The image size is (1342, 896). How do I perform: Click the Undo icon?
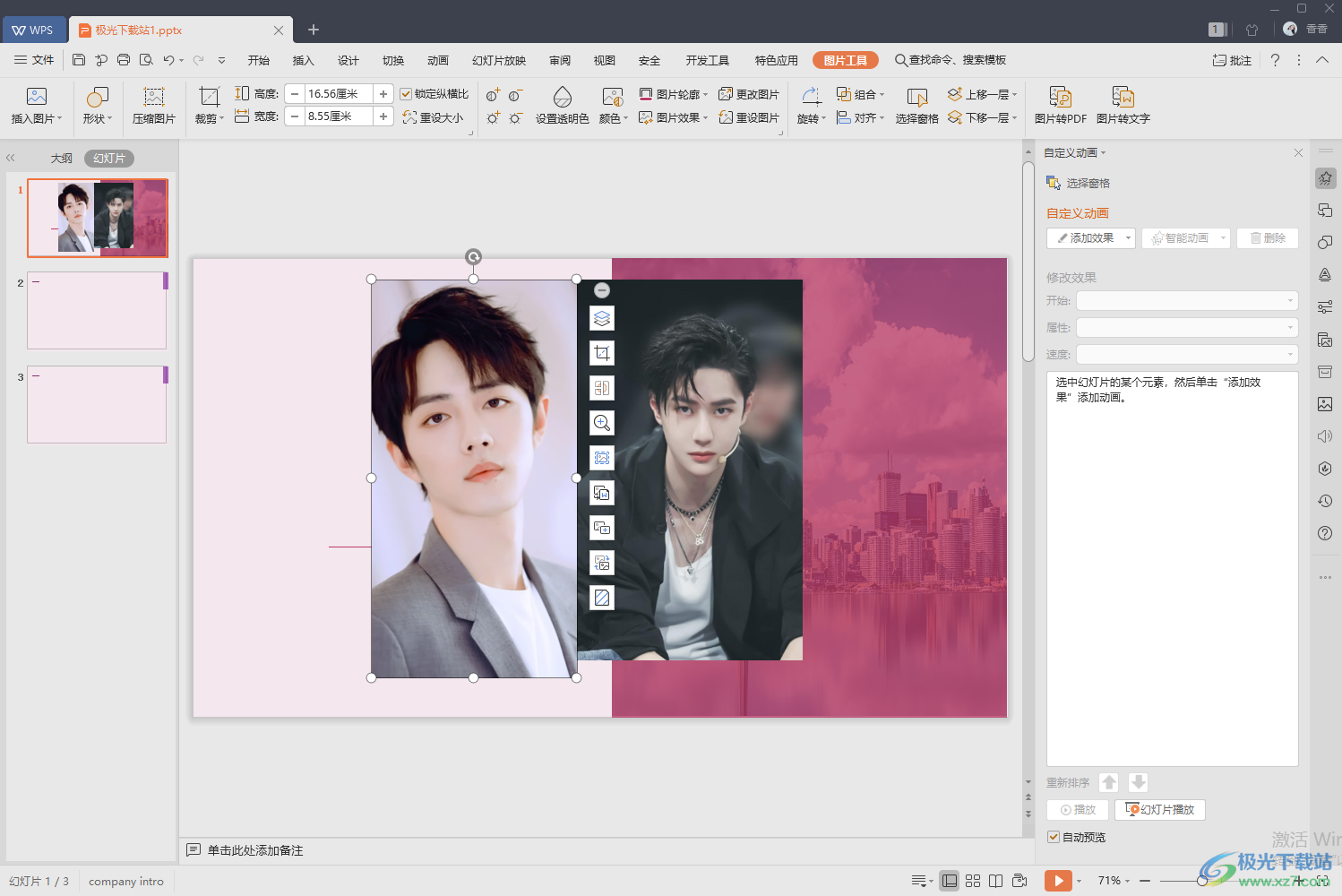click(168, 60)
